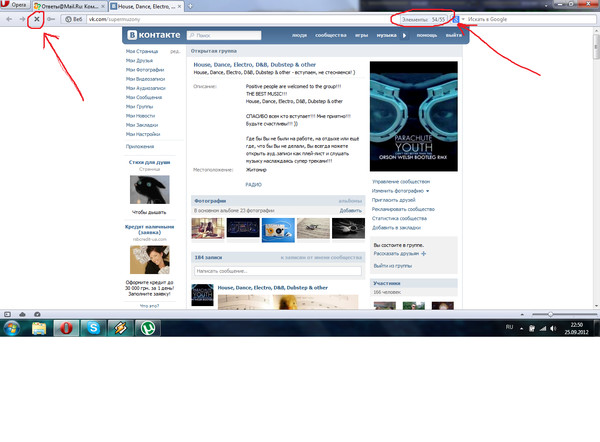Screen dimensions: 600x442
Task: Open Мои Новости in sidebar
Action: pos(140,116)
